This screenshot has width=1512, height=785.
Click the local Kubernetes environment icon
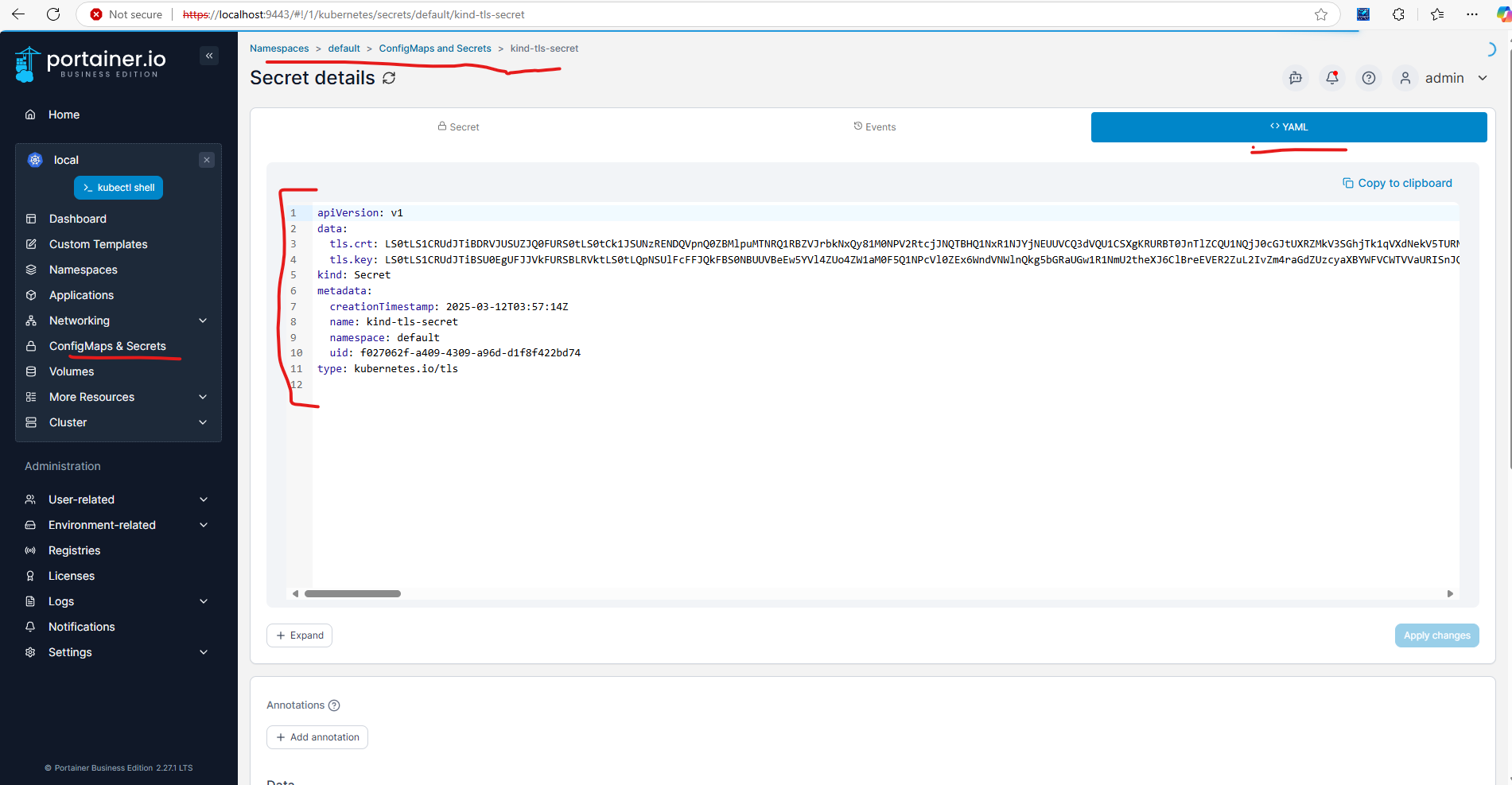click(35, 160)
